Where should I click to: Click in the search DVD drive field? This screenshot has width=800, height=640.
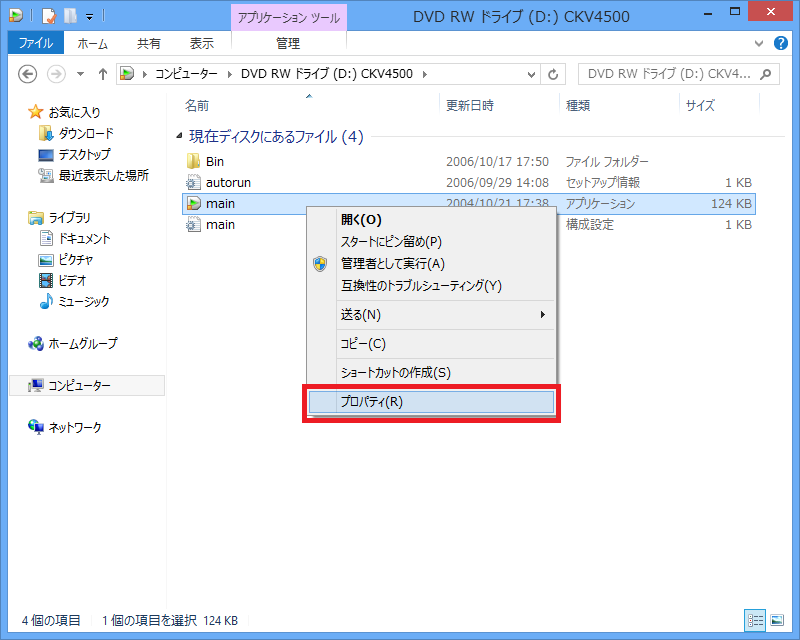(665, 74)
